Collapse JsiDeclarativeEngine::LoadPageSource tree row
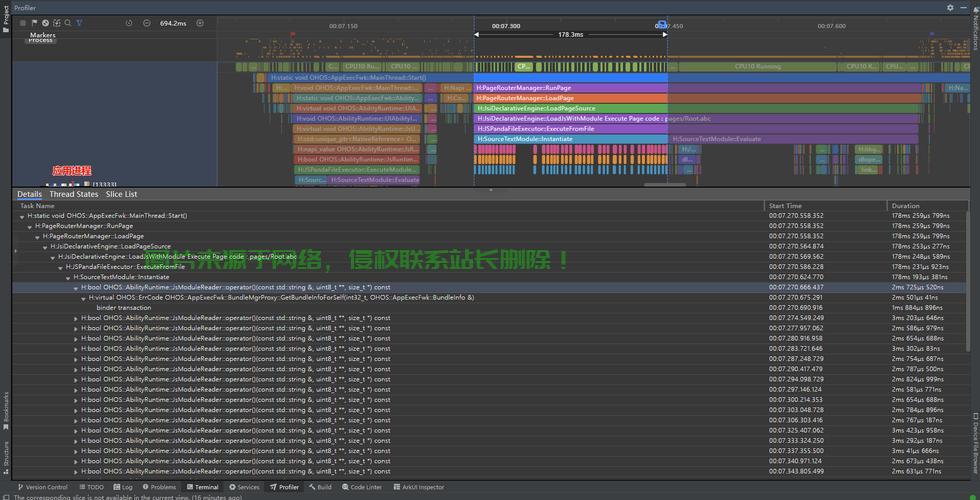980x500 pixels. point(45,246)
